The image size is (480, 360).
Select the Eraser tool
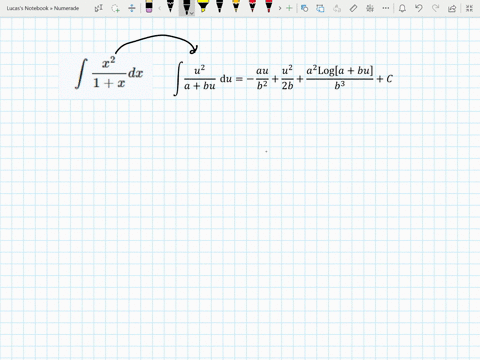(149, 6)
